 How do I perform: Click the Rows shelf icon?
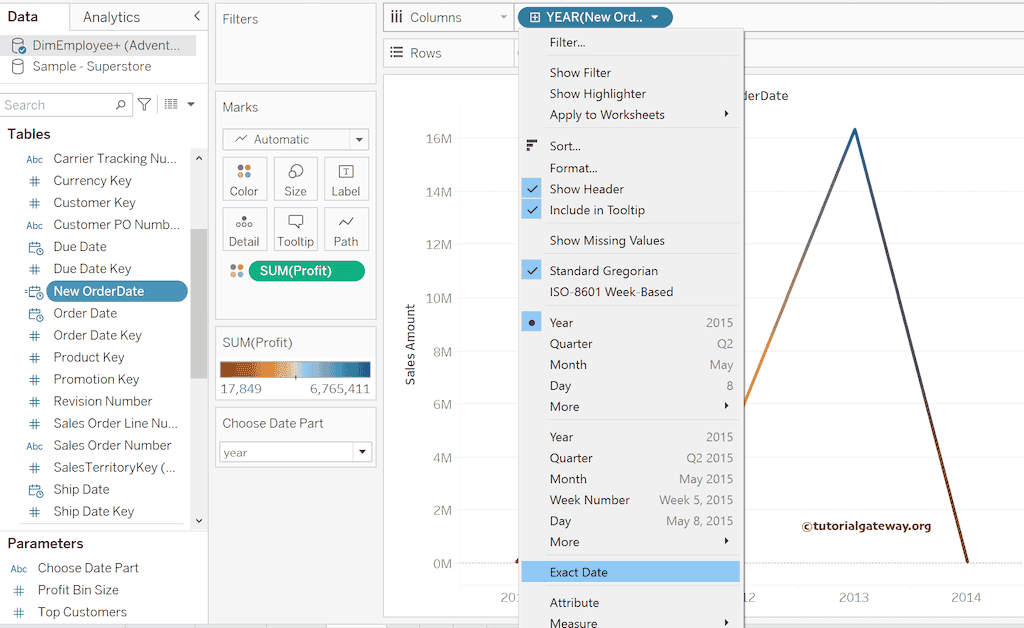point(396,52)
